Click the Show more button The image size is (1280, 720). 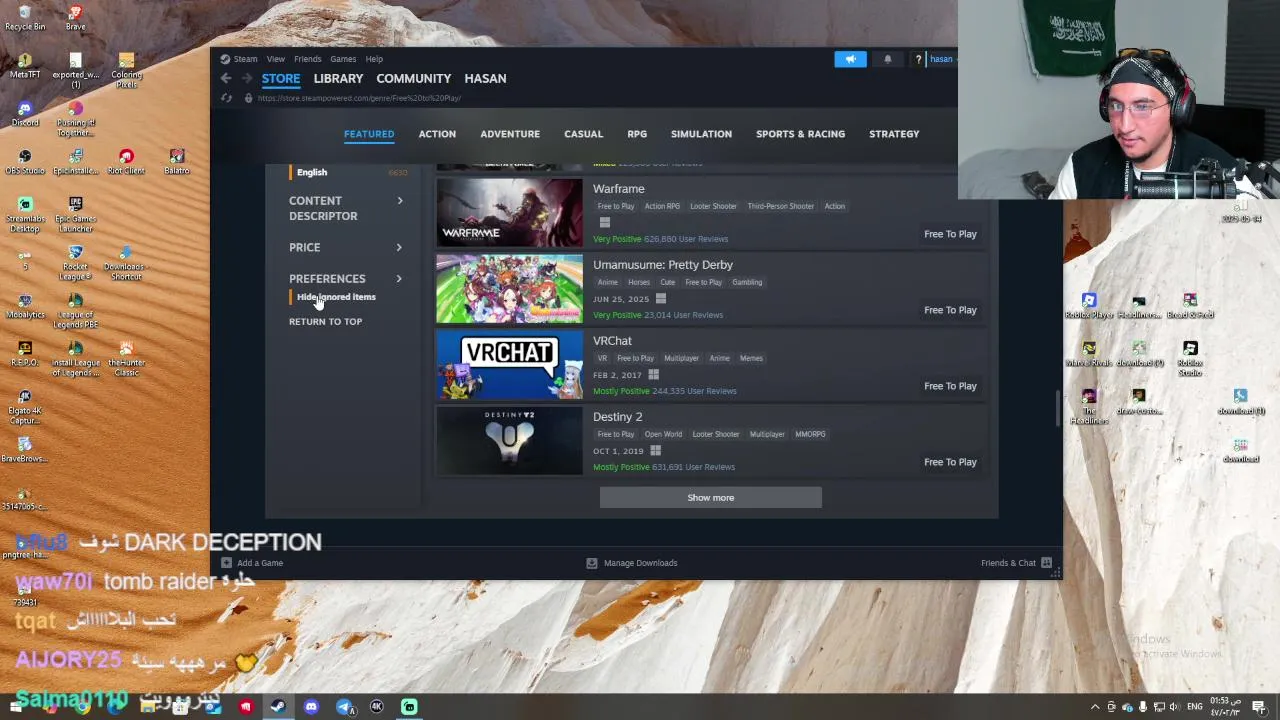point(710,497)
